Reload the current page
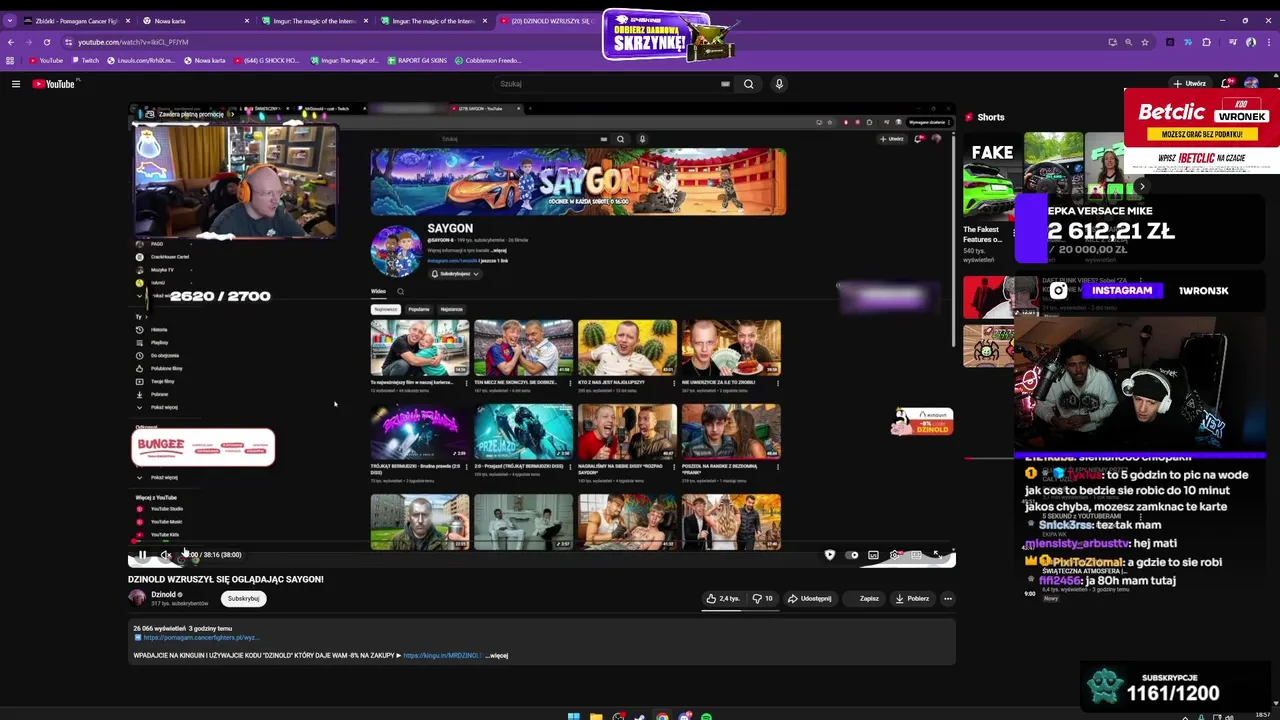Image resolution: width=1280 pixels, height=720 pixels. 47,42
